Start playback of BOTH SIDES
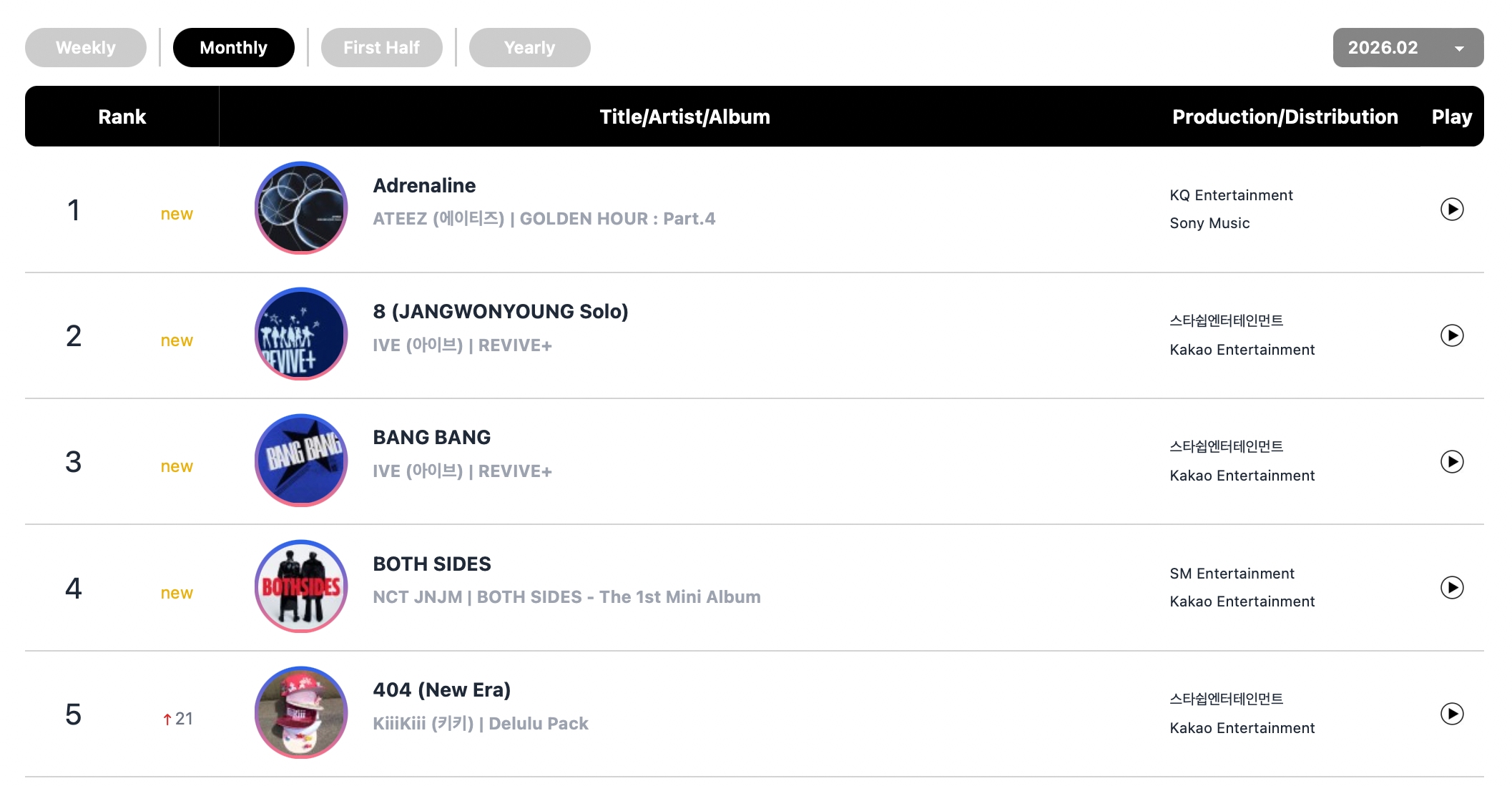Viewport: 1512px width, 786px height. click(1451, 588)
